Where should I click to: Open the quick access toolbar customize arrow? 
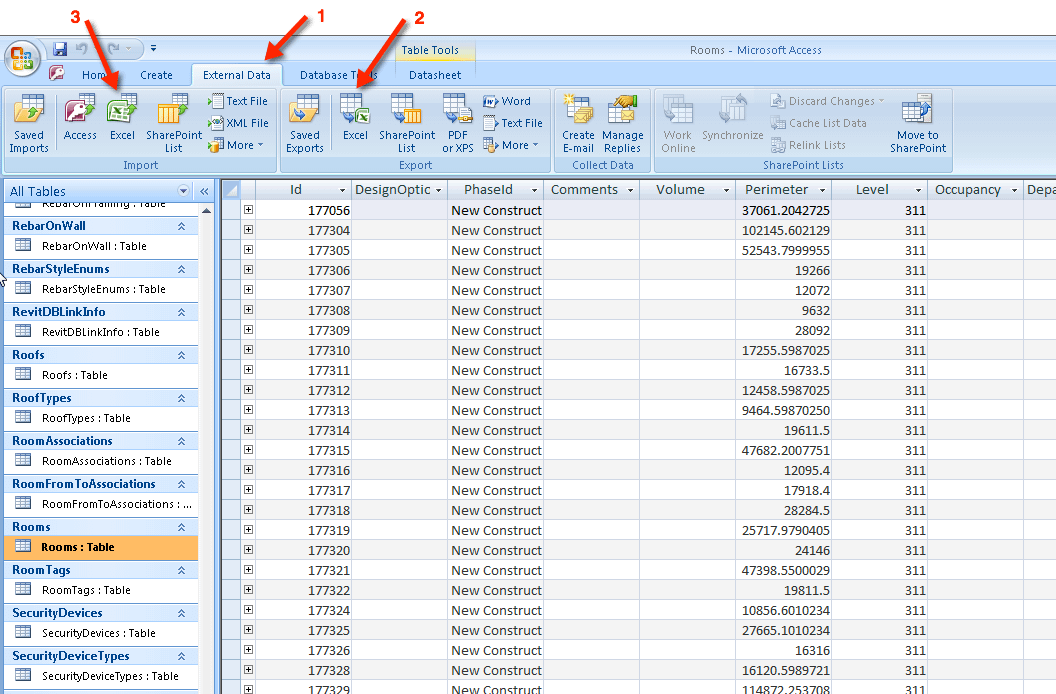[x=154, y=49]
